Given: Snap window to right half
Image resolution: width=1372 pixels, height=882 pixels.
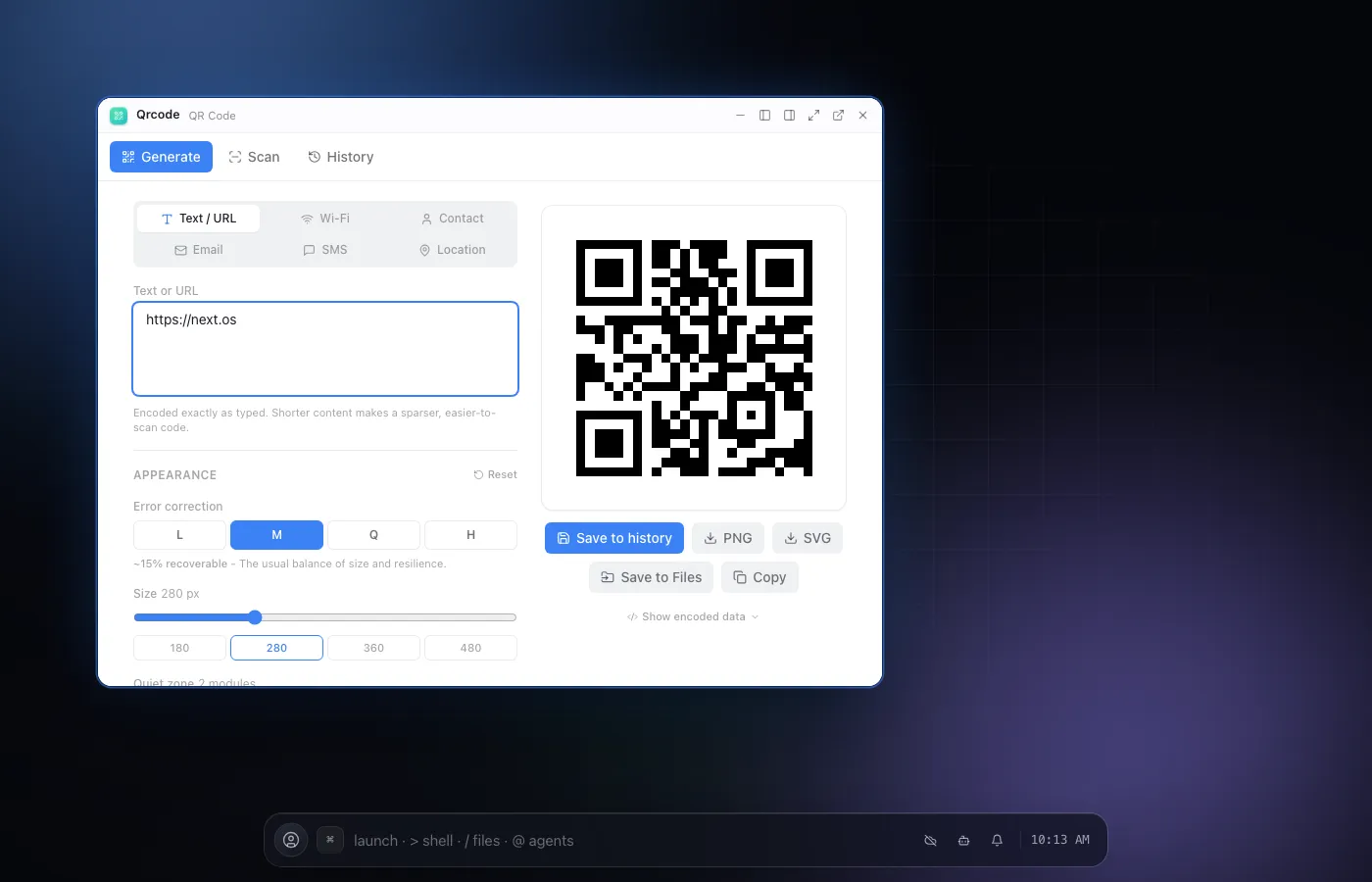Looking at the screenshot, I should coord(789,116).
